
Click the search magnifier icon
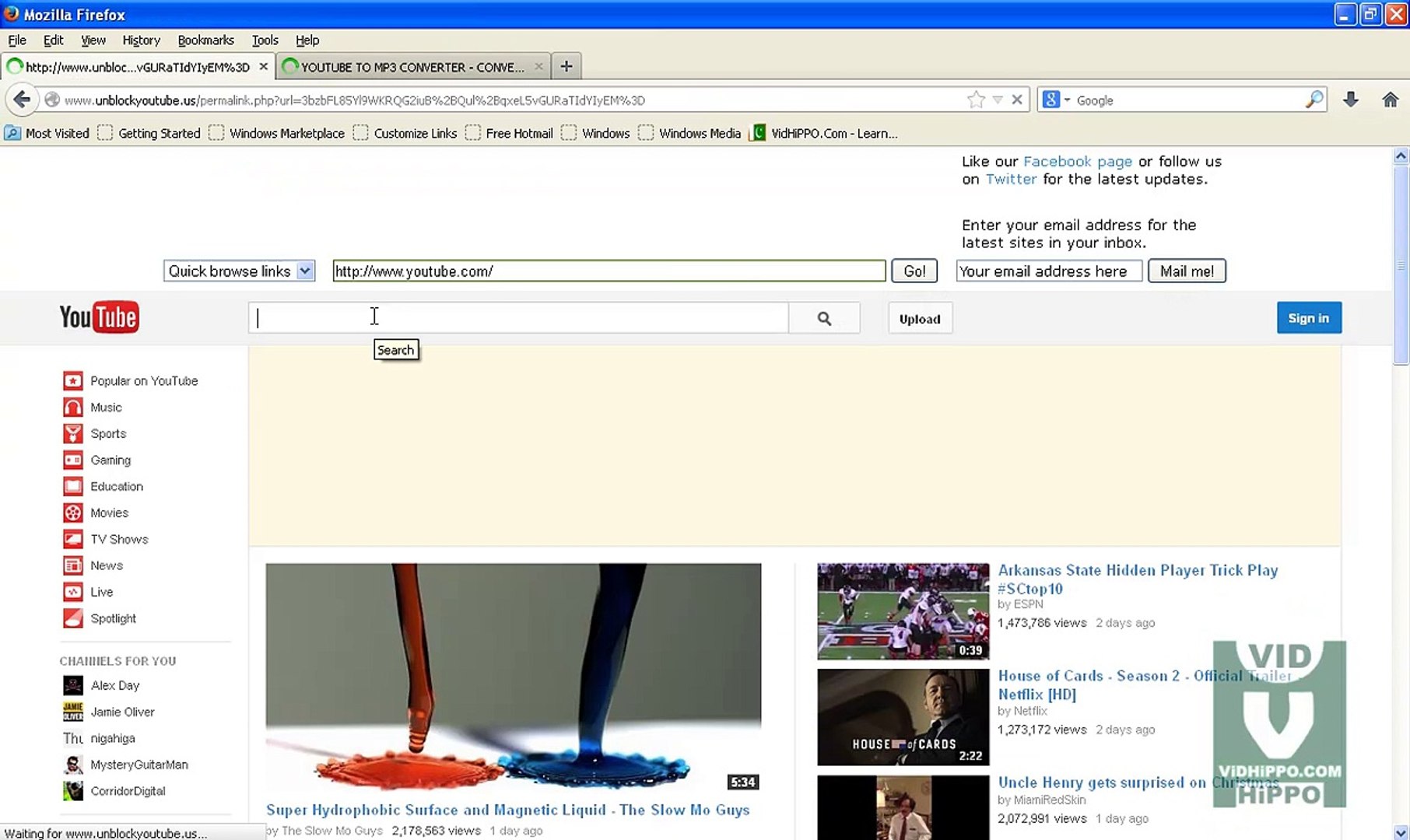coord(823,318)
